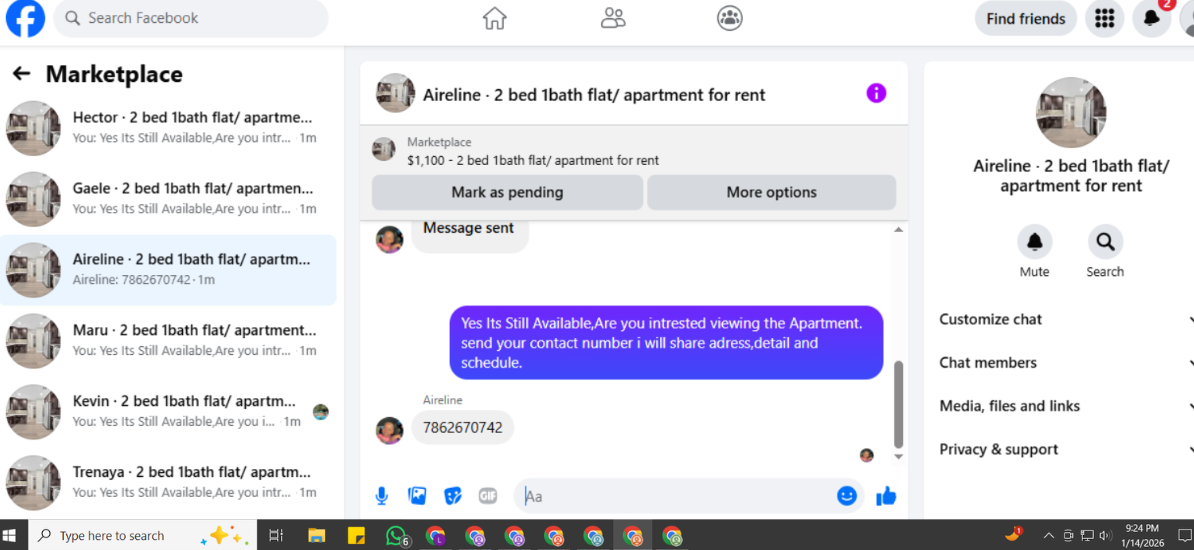Open the Friends icon in top bar
This screenshot has width=1194, height=550.
tap(612, 18)
